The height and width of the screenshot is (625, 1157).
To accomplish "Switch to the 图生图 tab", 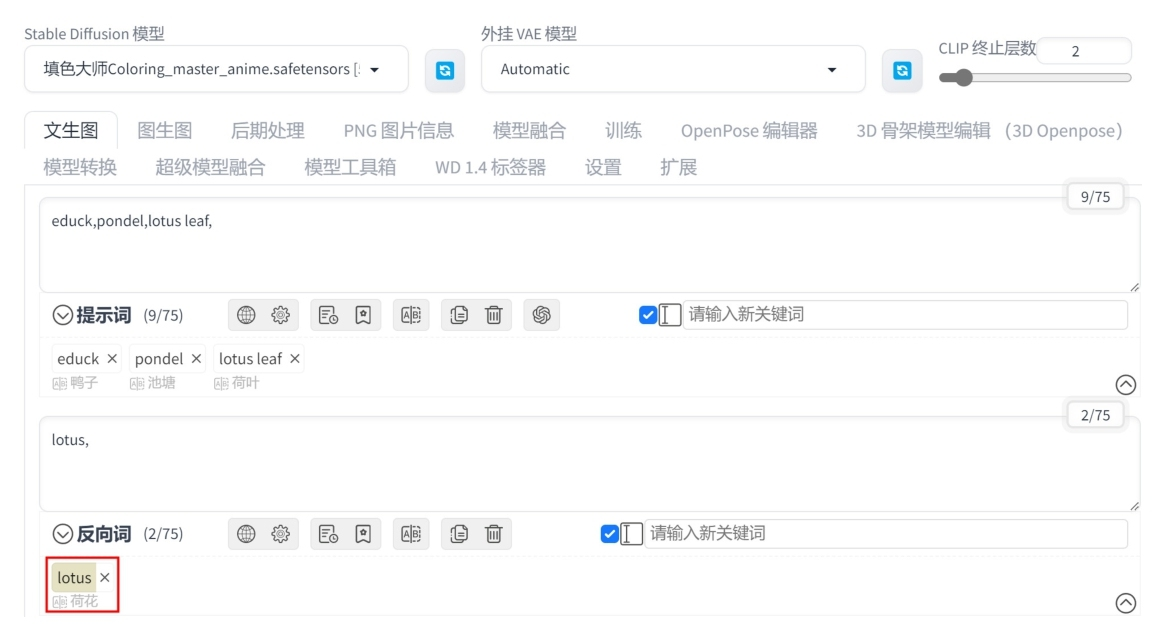I will 165,131.
